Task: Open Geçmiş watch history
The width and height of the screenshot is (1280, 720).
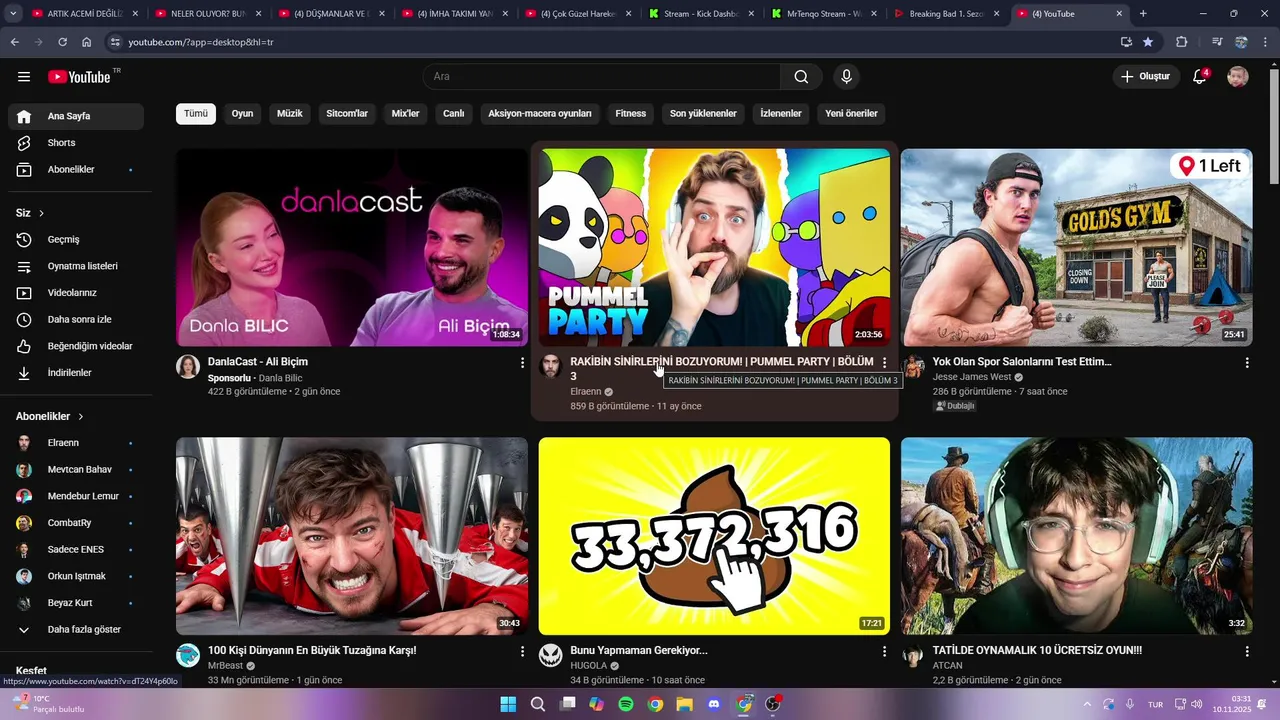Action: point(76,240)
